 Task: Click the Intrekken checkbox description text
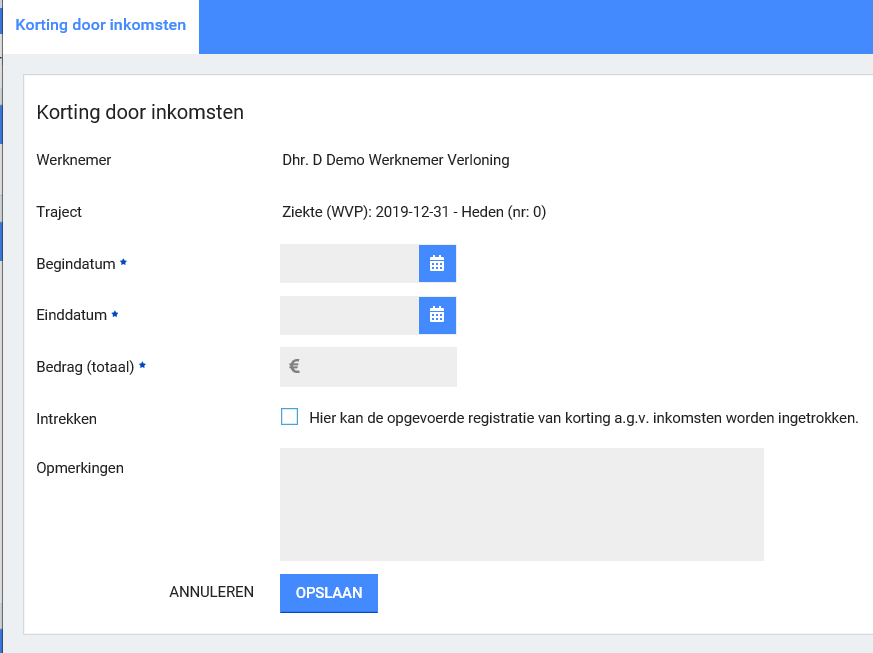tap(584, 419)
